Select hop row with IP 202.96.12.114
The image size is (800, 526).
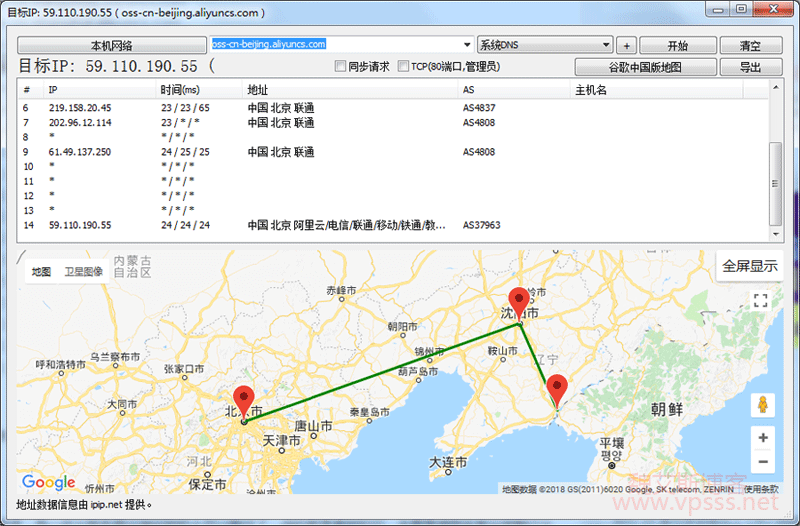pyautogui.click(x=393, y=122)
